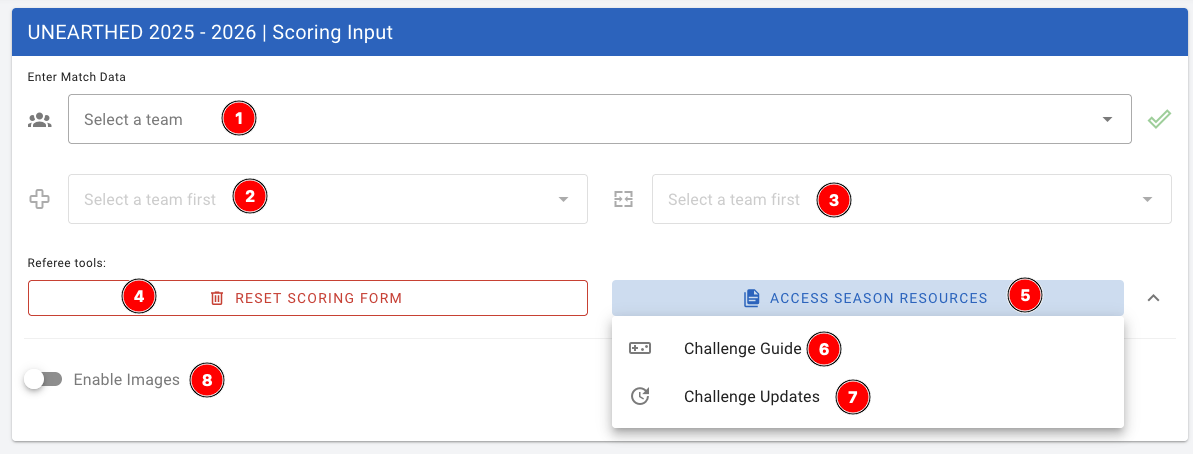Collapse referee tools with the chevron up
This screenshot has height=454, width=1193.
1153,298
